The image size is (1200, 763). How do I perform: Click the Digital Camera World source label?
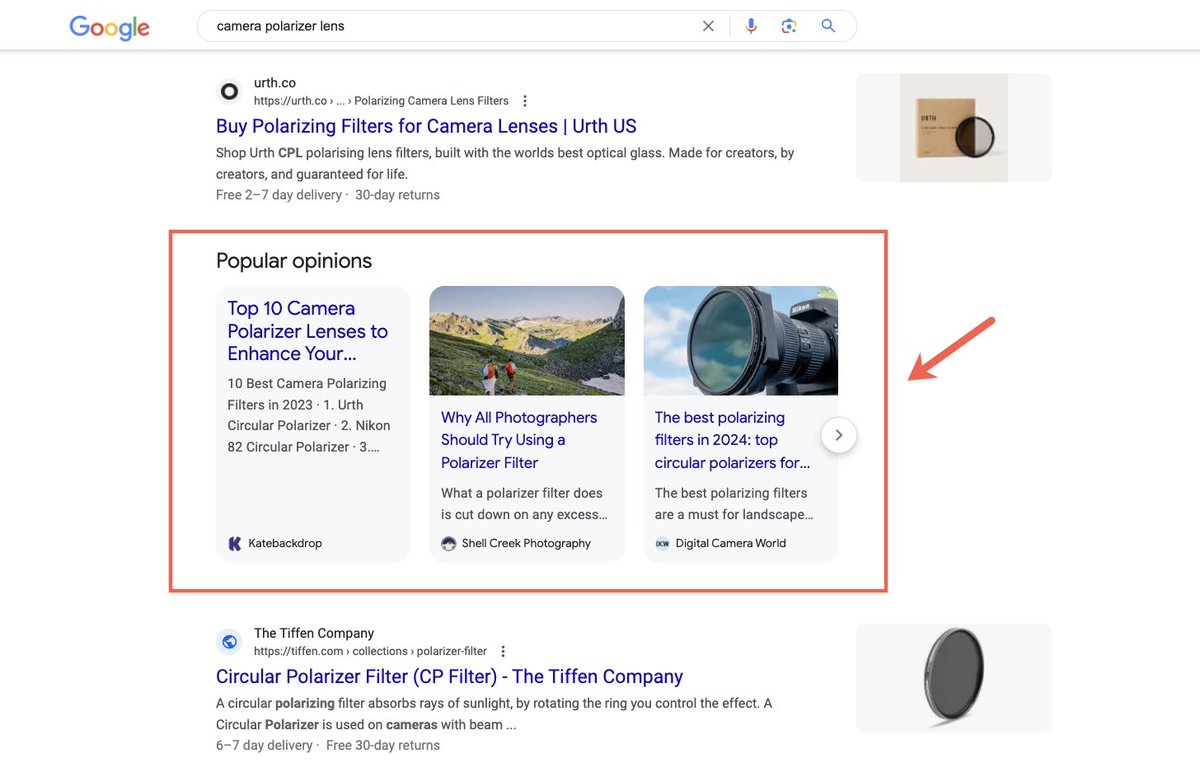731,544
